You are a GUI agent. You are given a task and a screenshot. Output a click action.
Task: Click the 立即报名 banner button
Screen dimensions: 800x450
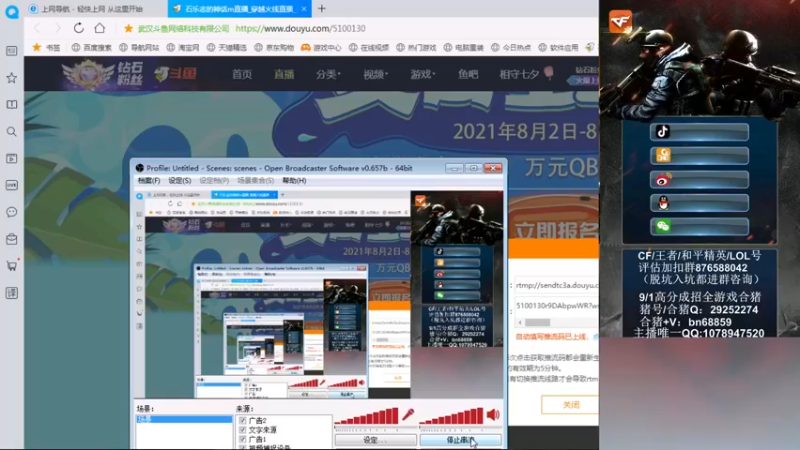pyautogui.click(x=556, y=231)
